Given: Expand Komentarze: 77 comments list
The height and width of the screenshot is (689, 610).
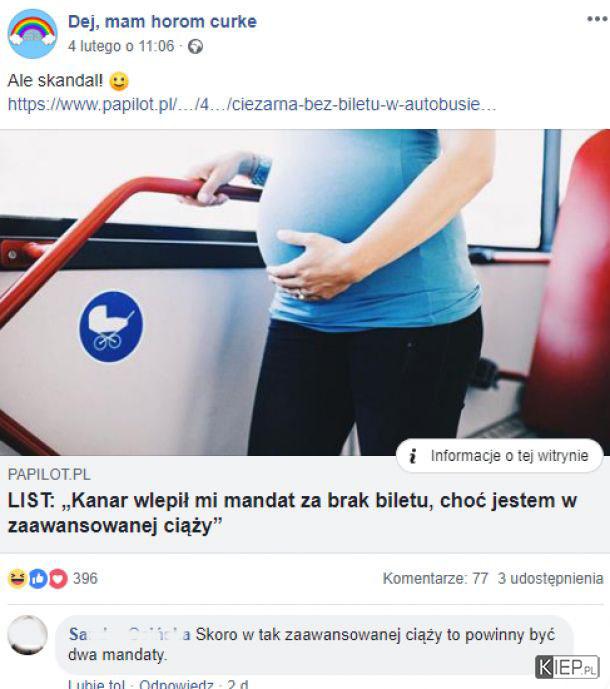Looking at the screenshot, I should [x=435, y=578].
